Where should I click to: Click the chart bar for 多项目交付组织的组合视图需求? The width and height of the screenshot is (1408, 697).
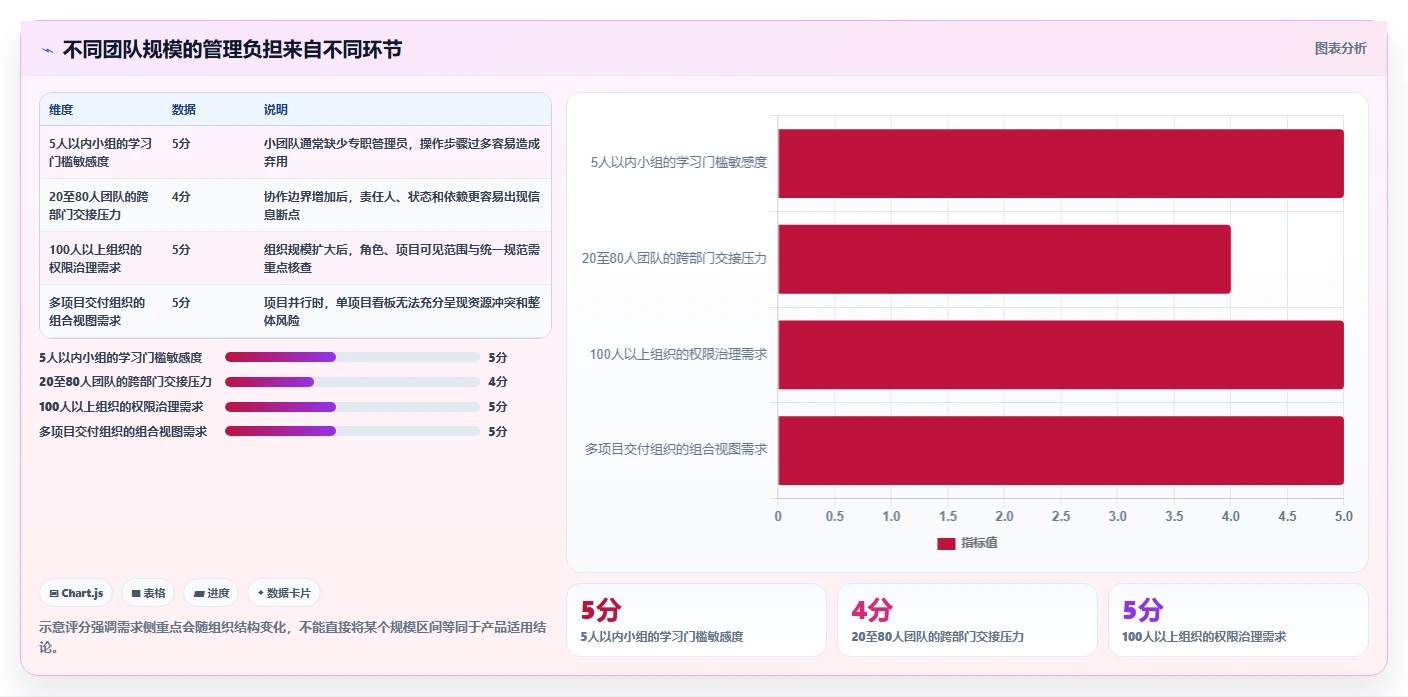1061,450
